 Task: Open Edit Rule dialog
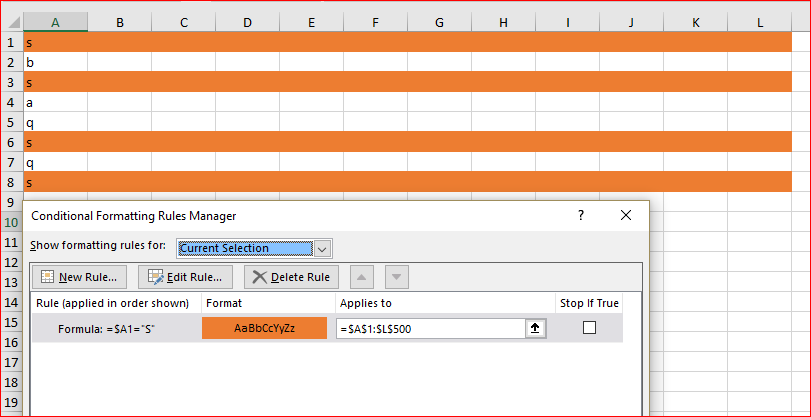point(185,277)
